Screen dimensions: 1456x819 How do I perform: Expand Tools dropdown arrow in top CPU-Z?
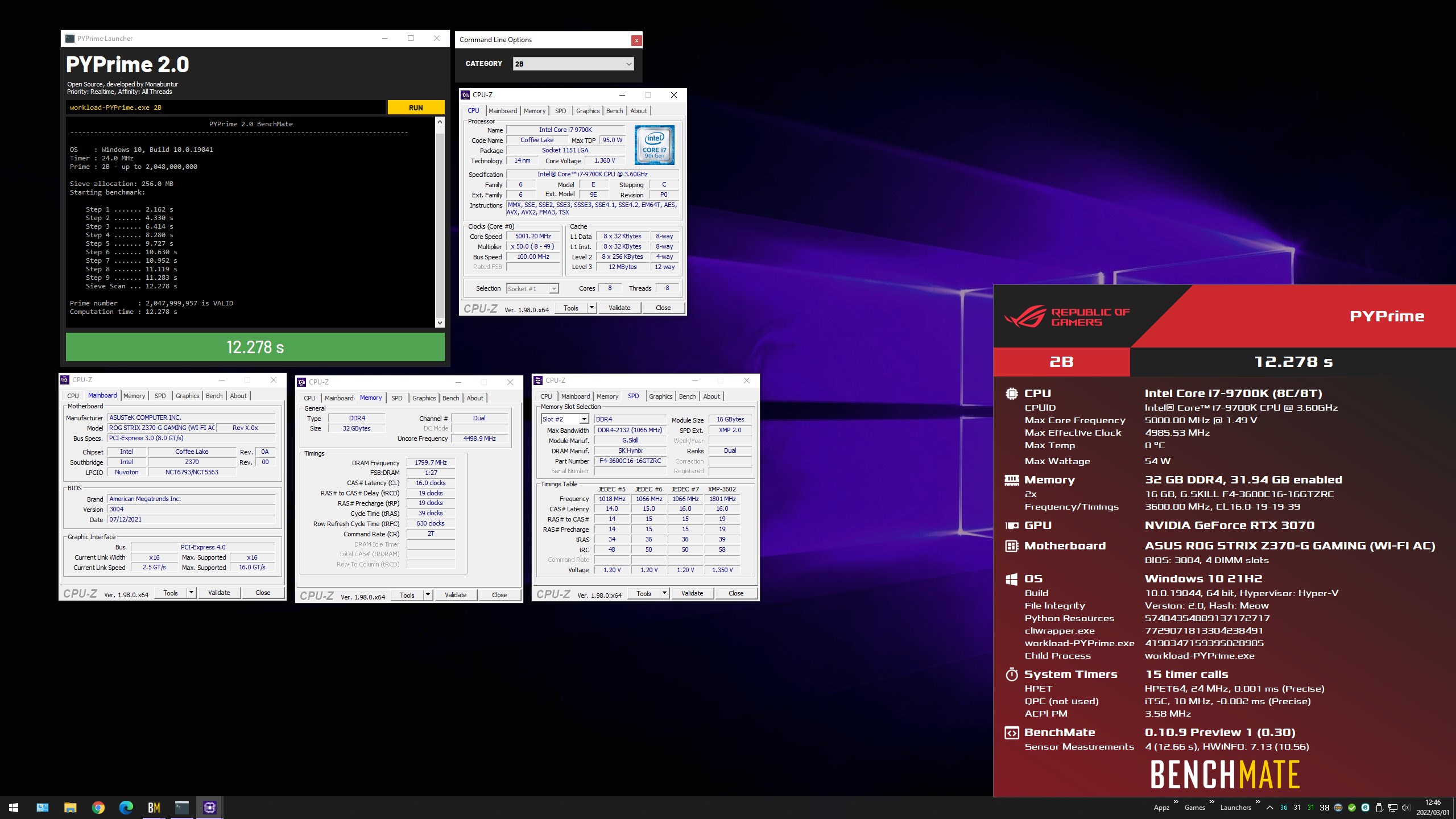[591, 308]
